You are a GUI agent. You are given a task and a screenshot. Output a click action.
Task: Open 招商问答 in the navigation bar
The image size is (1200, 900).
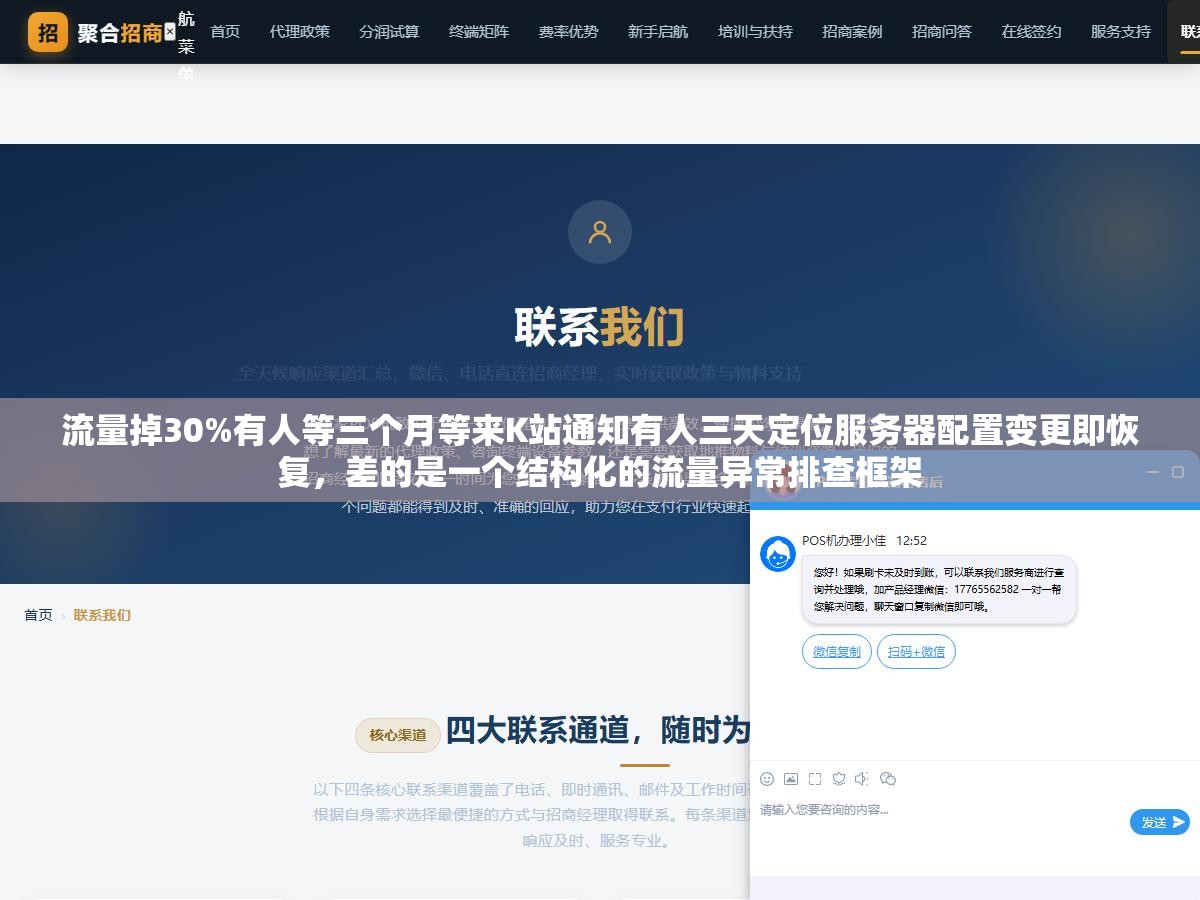coord(942,32)
